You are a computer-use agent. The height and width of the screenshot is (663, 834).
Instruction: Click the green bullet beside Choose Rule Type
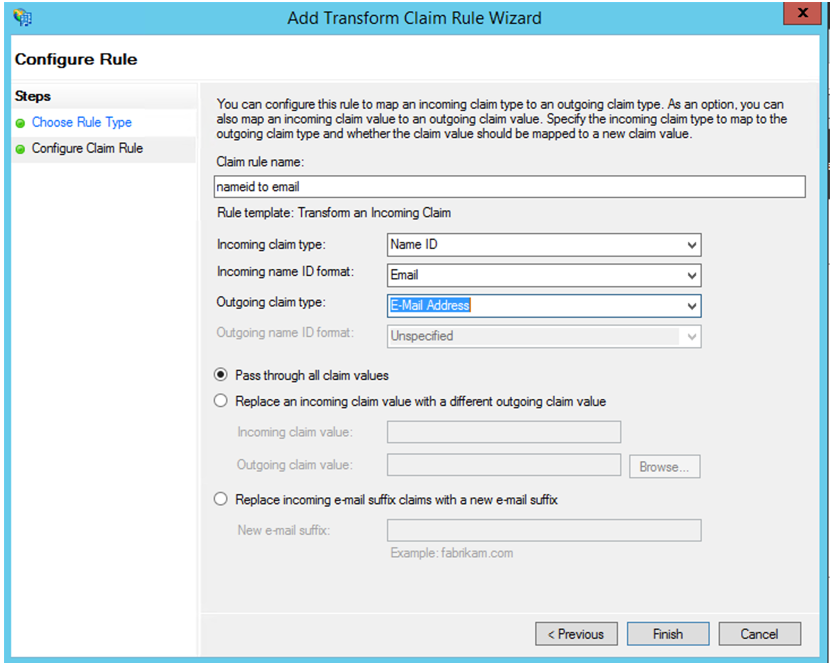tap(20, 123)
